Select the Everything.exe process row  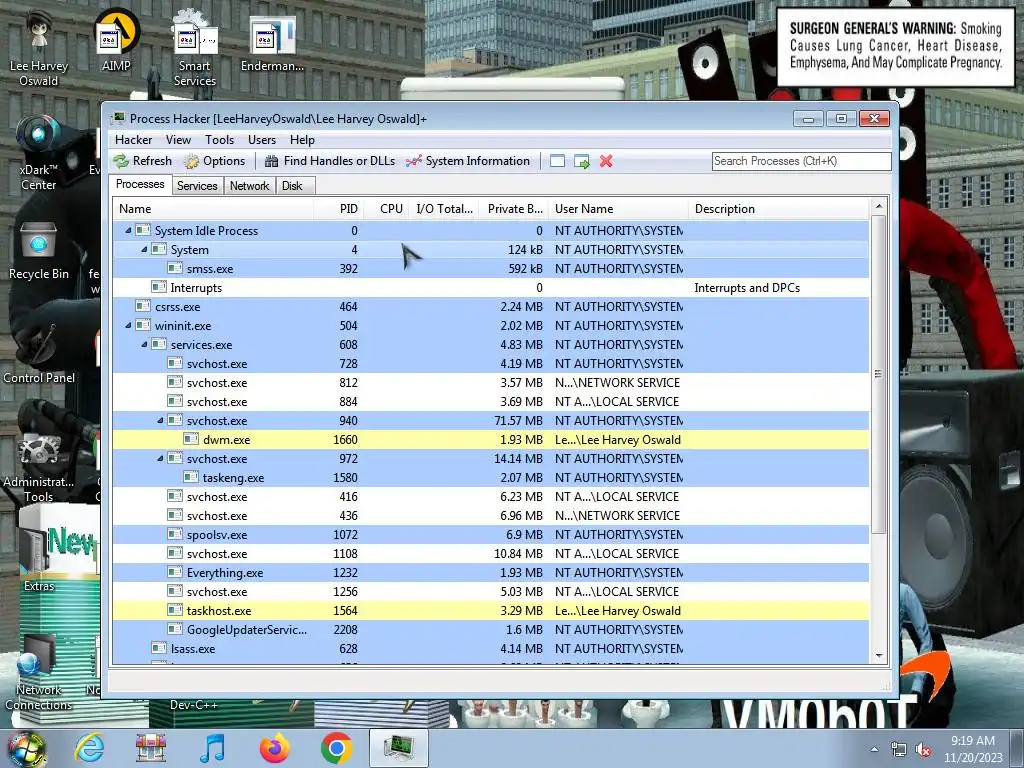491,573
